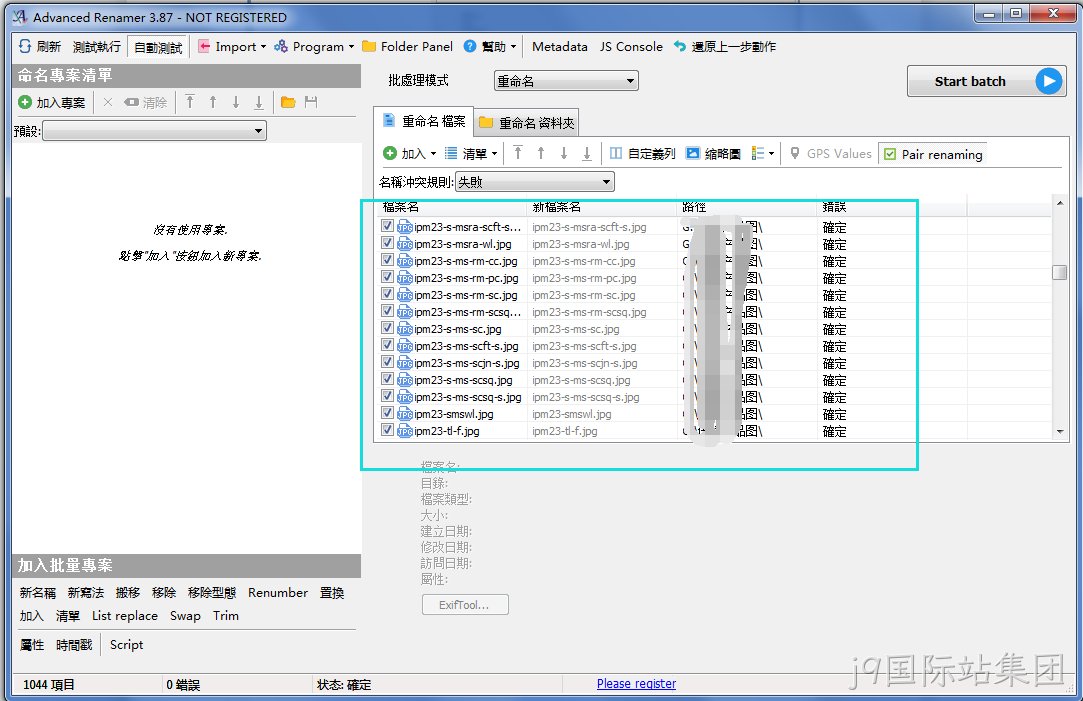
Task: Click the file list scroll up arrow
Action: click(1060, 202)
